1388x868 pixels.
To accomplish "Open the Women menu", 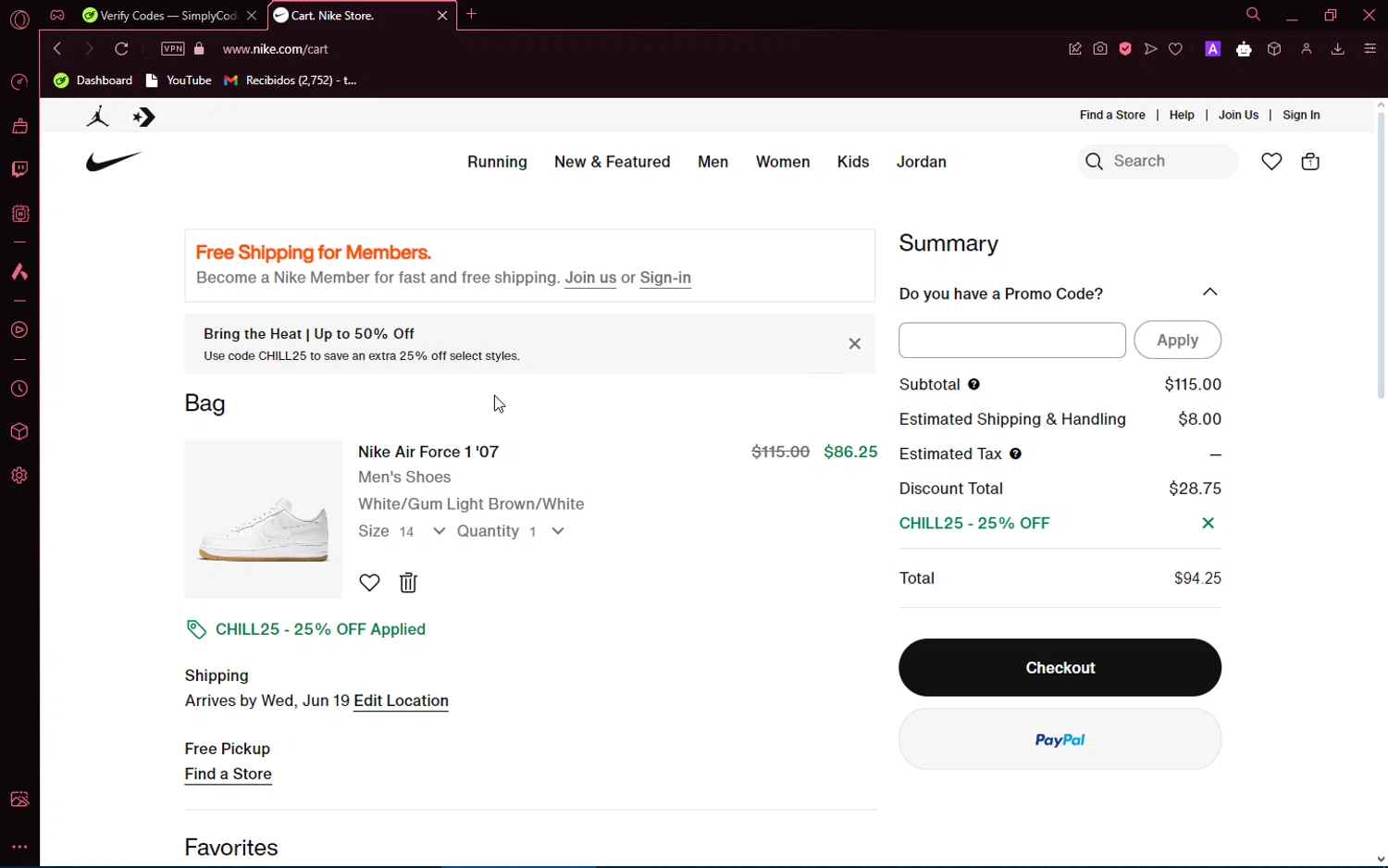I will [783, 162].
